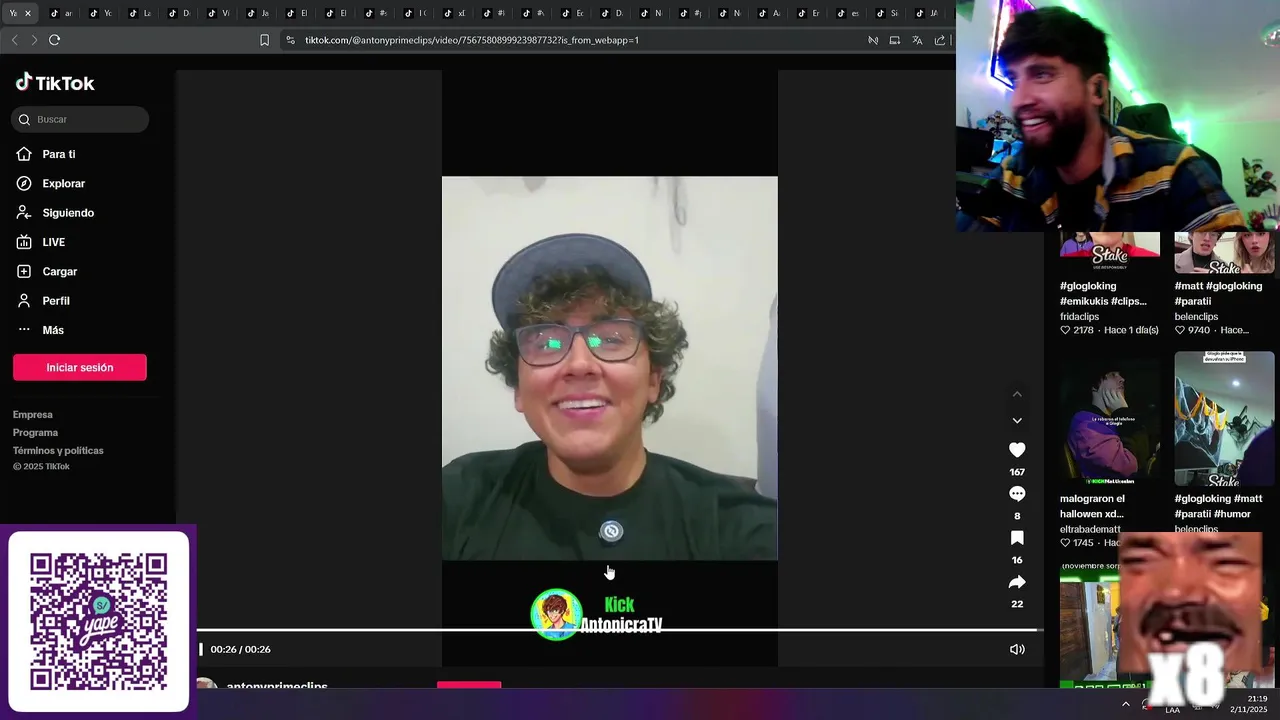1280x720 pixels.
Task: Switch to the browser tab labeled Ja
Action: pyautogui.click(x=258, y=13)
